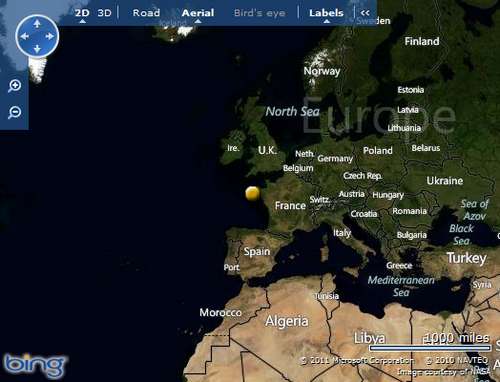Image resolution: width=500 pixels, height=382 pixels.
Task: Click the Black Sea label
Action: (461, 235)
